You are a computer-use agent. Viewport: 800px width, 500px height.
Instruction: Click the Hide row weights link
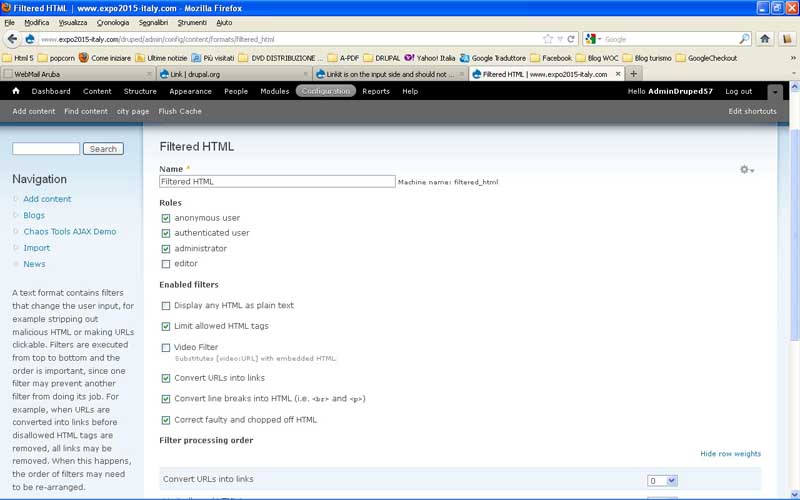coord(730,454)
